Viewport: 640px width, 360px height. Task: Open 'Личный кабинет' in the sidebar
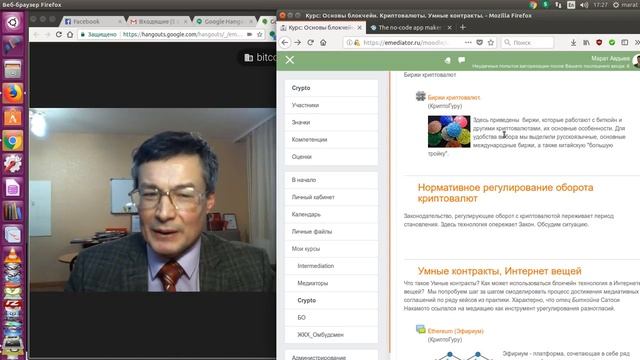click(x=331, y=197)
